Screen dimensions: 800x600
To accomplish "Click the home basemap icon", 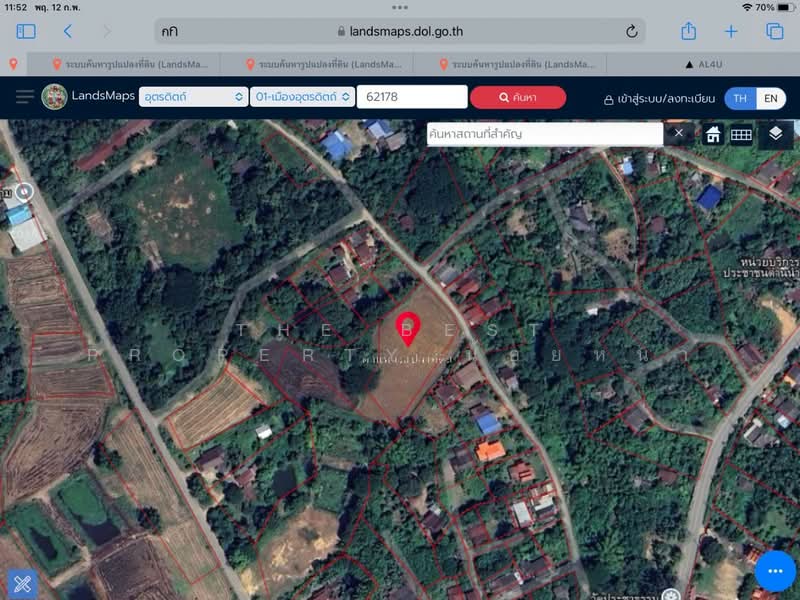I will 713,133.
